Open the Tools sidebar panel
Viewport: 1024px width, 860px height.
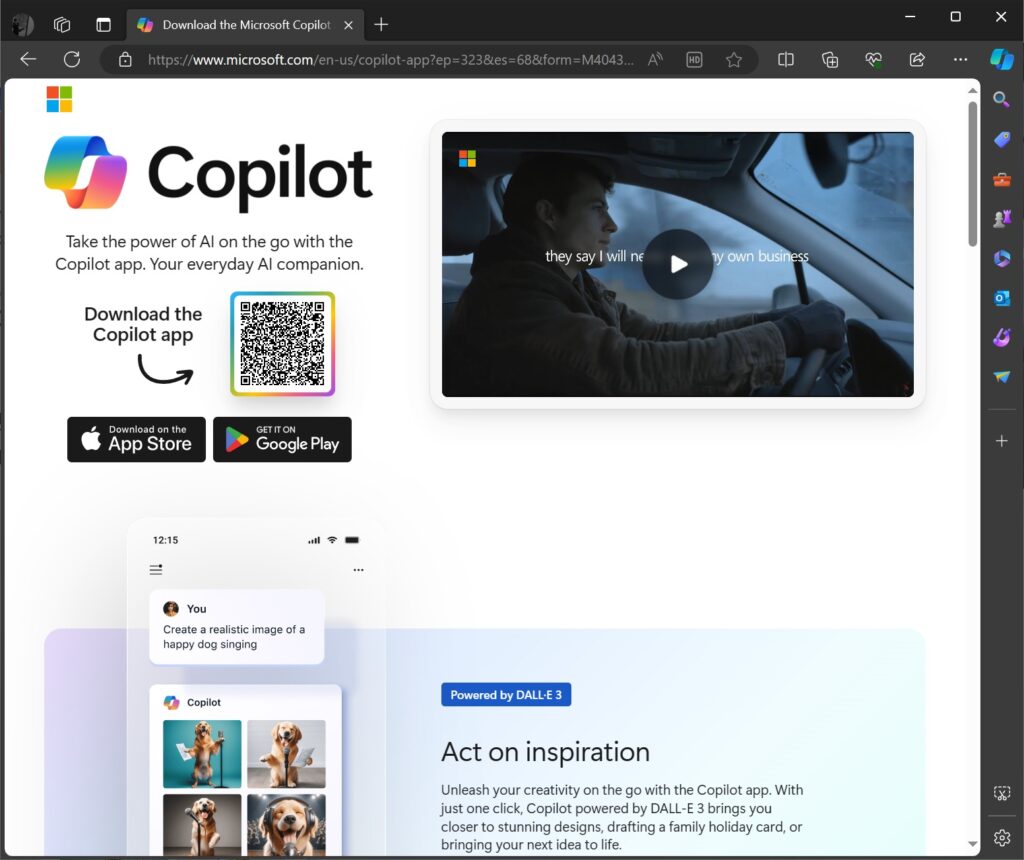coord(1002,178)
